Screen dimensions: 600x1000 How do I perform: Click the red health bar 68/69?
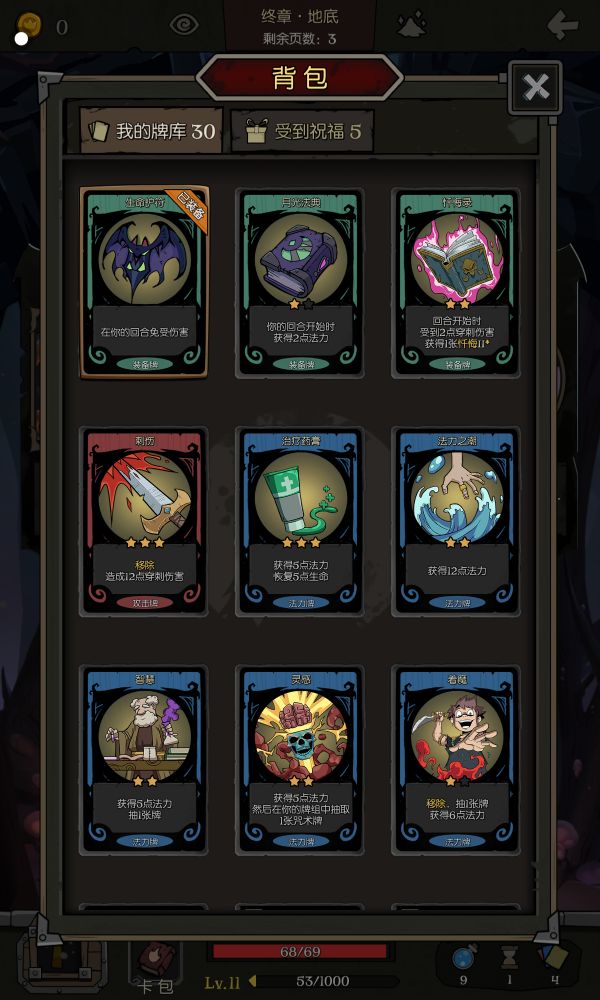tap(300, 952)
